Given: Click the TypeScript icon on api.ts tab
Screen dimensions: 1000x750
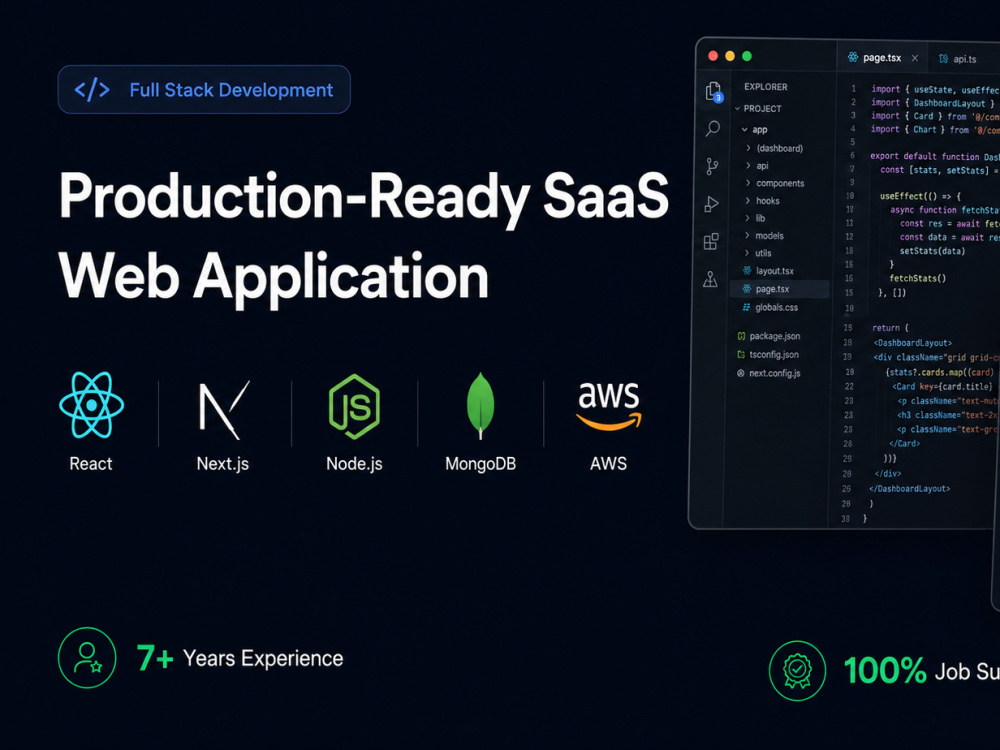Looking at the screenshot, I should 943,59.
